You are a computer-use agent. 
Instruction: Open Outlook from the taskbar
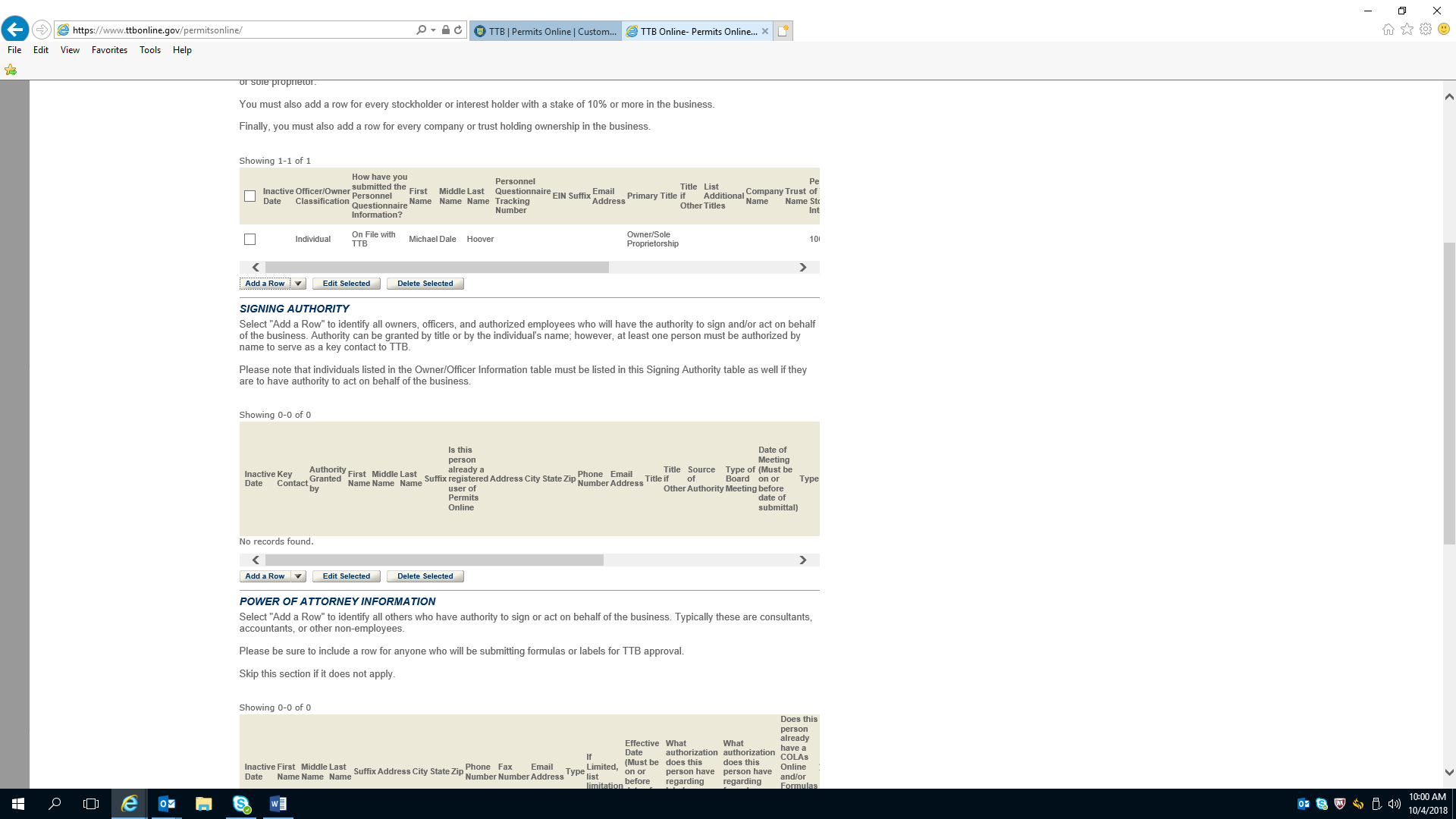(167, 804)
